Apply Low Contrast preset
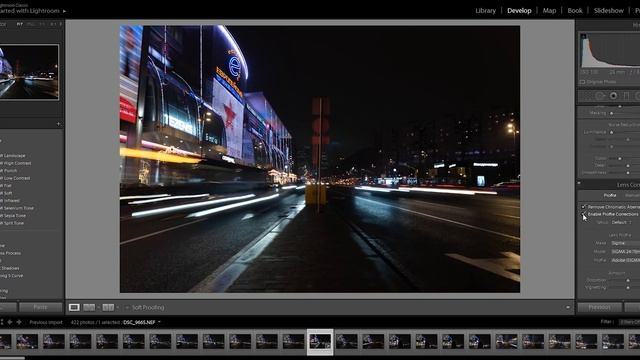The width and height of the screenshot is (640, 360). [15, 178]
